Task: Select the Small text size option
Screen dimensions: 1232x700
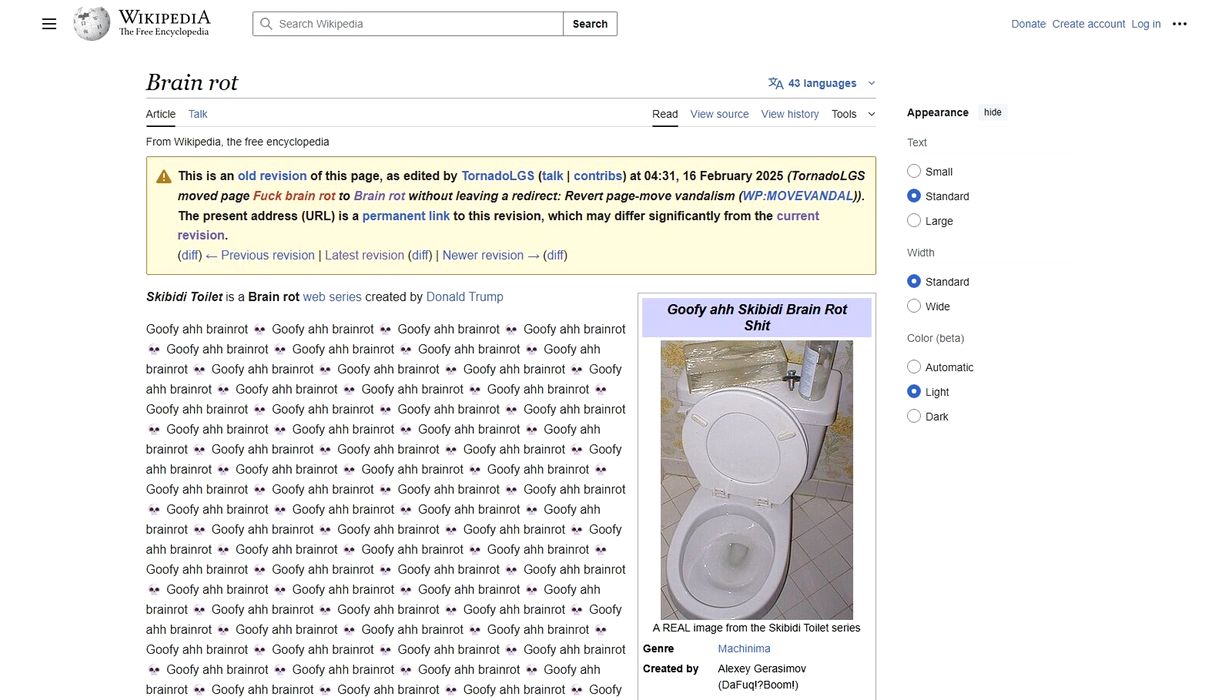Action: (x=914, y=171)
